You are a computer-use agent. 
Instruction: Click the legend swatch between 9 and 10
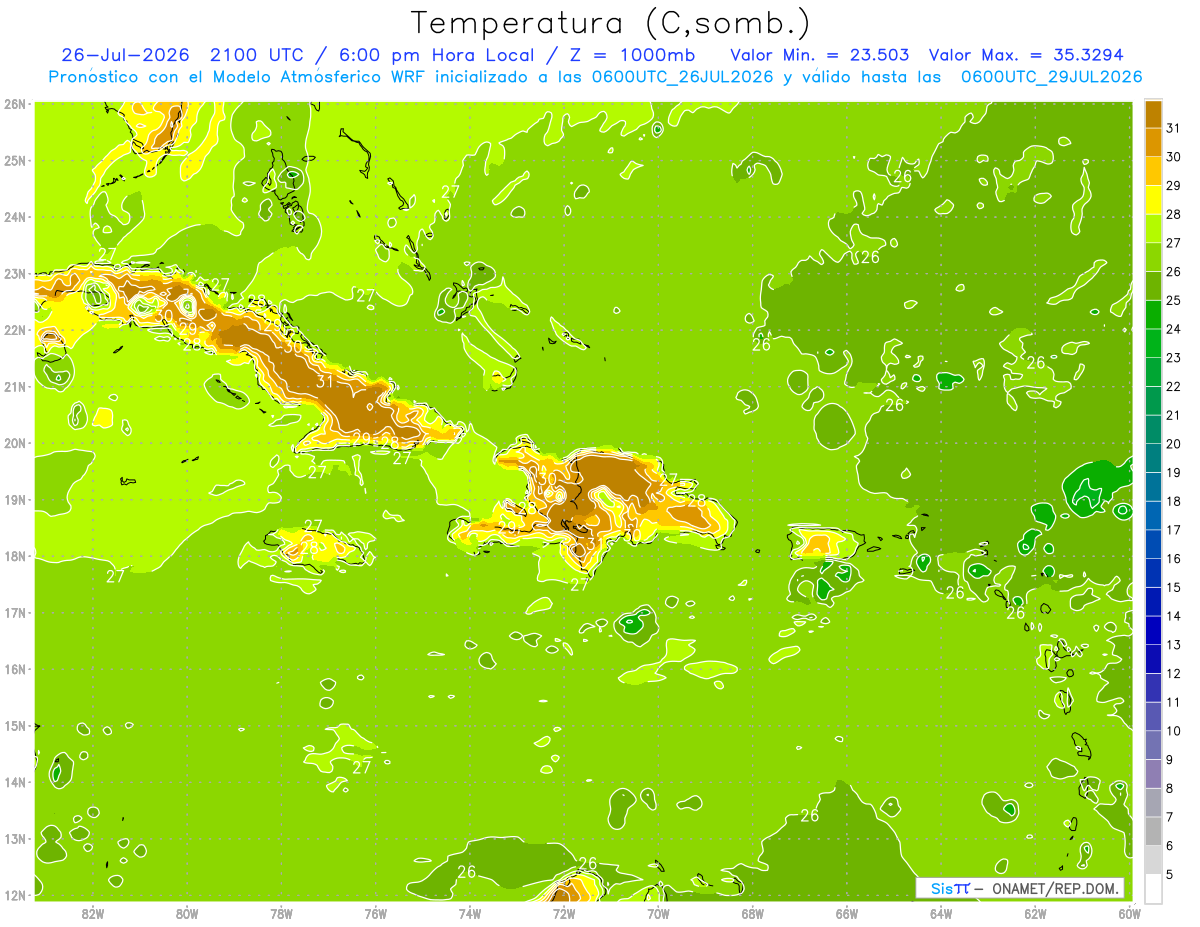pos(1153,745)
